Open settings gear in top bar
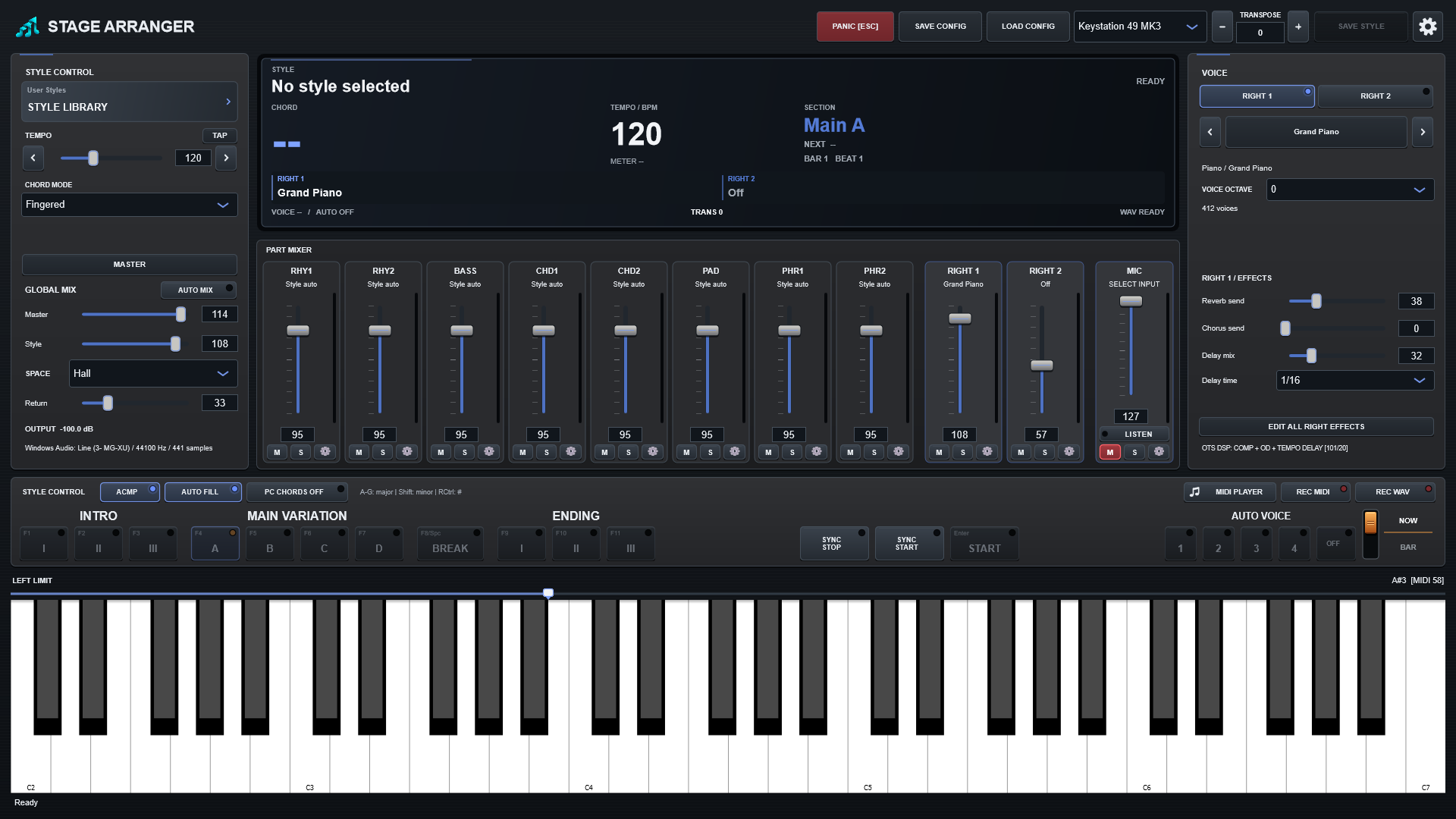 (1427, 27)
